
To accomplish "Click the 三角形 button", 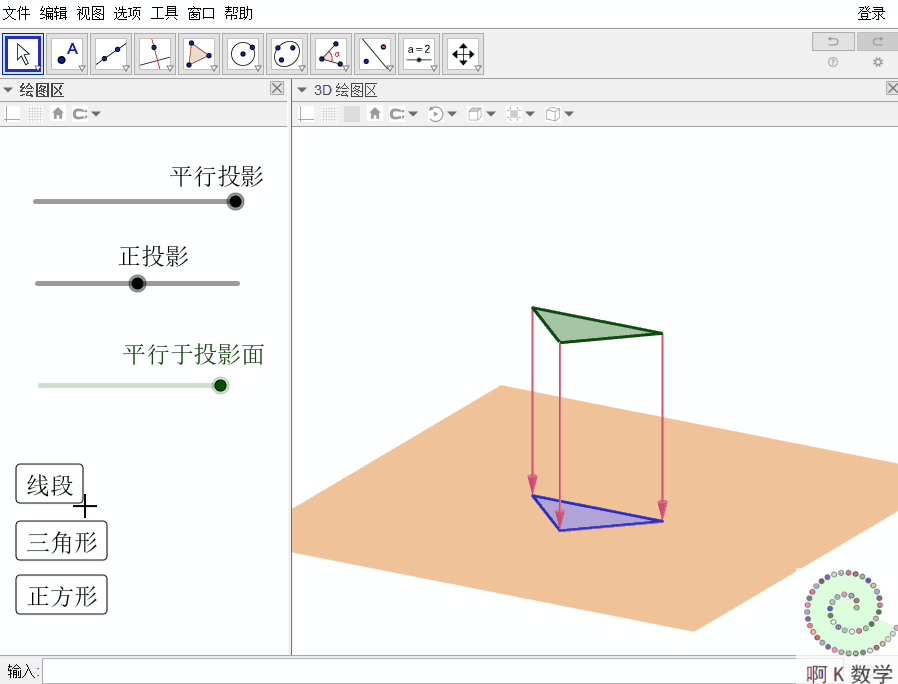I will click(x=61, y=541).
